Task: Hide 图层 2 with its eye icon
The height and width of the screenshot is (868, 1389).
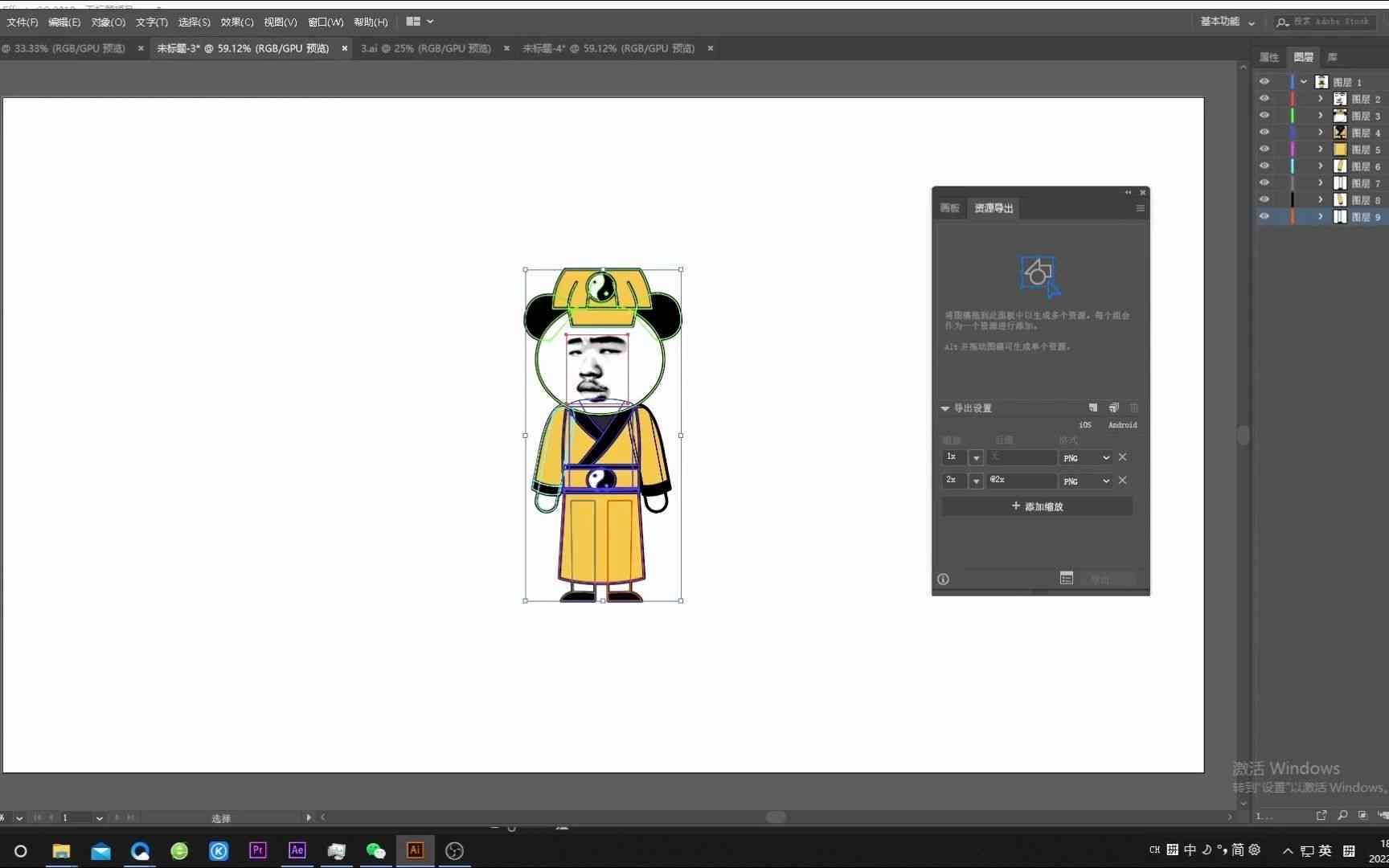Action: (1264, 99)
